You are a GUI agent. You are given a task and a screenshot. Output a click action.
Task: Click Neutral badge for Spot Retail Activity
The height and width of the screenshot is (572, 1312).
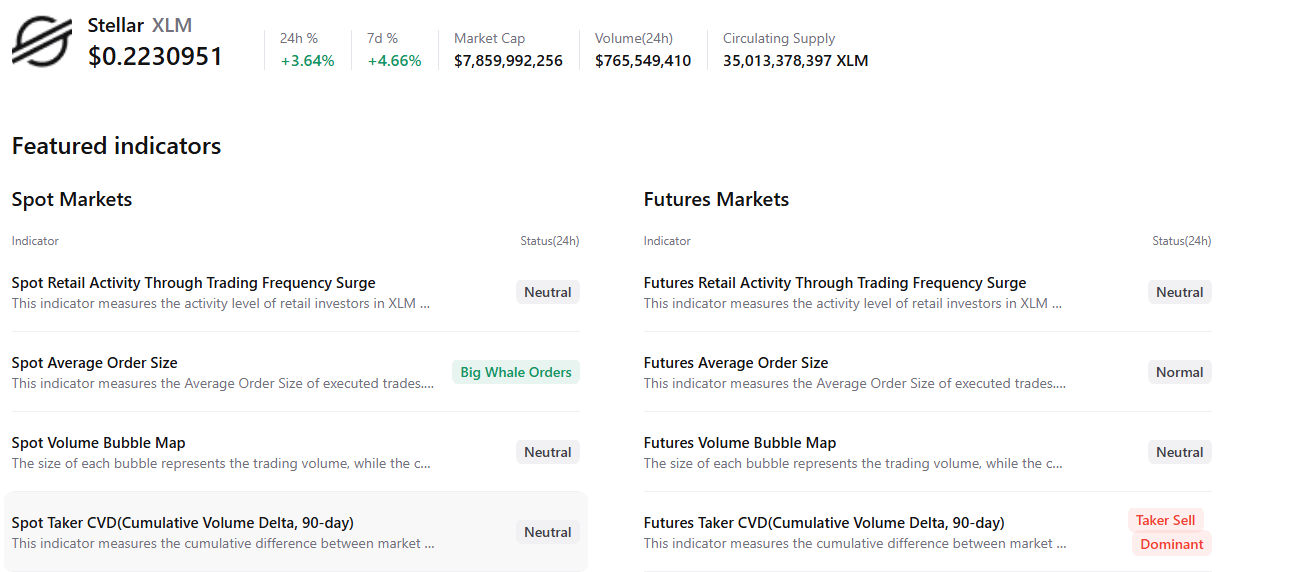548,292
